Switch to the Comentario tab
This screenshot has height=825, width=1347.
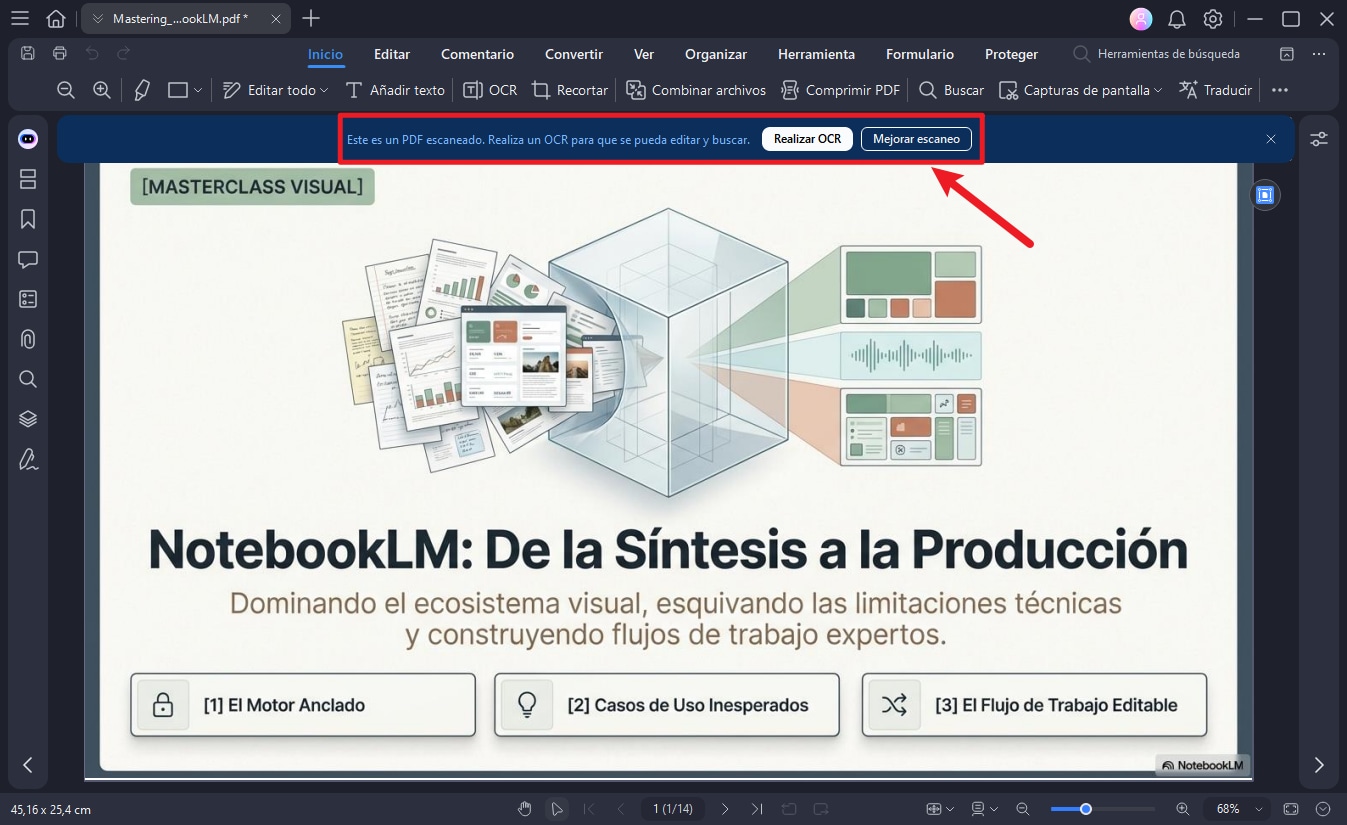(x=477, y=54)
